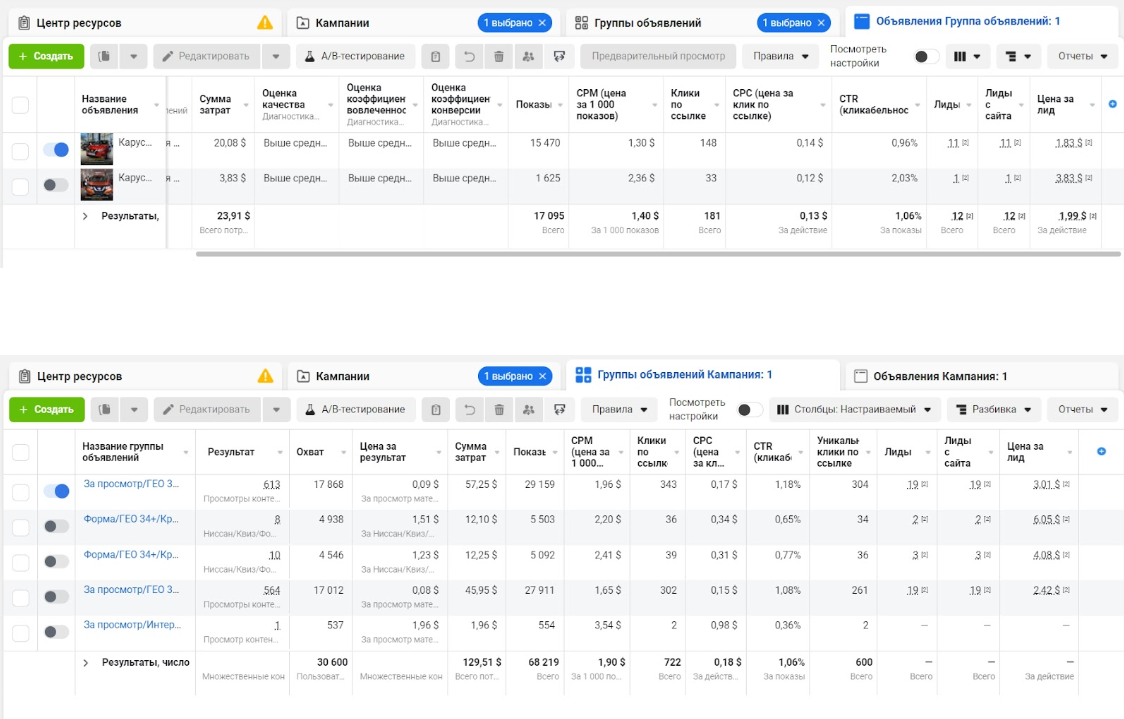This screenshot has height=719, width=1124.
Task: Click the yellow warning triangle beside the Объявления tab row
Action: 265,22
